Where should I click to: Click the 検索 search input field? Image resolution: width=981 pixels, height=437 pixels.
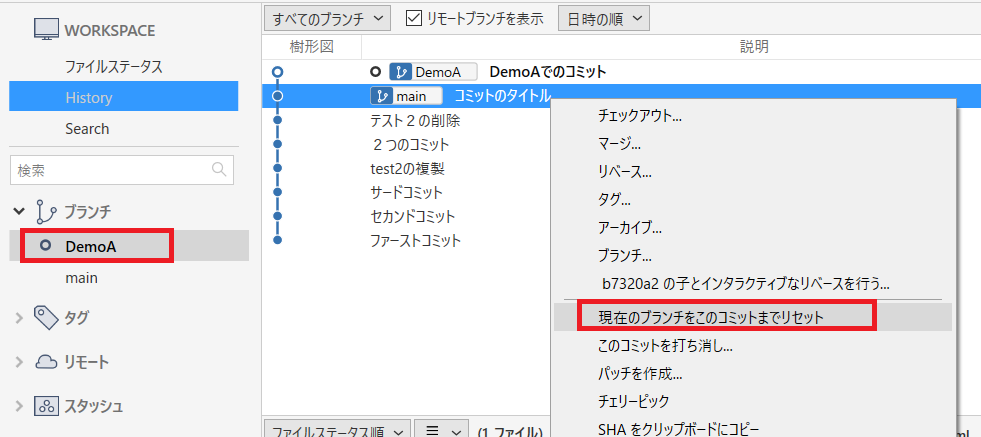point(110,171)
